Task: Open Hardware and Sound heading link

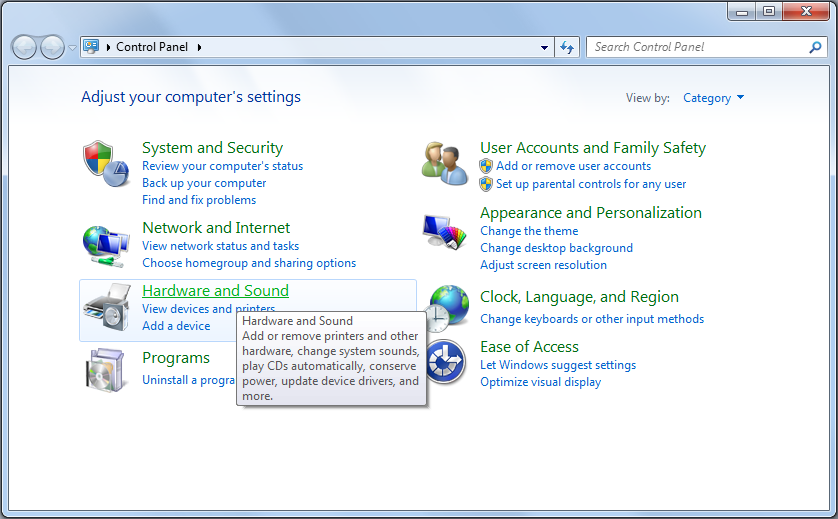Action: click(x=215, y=291)
